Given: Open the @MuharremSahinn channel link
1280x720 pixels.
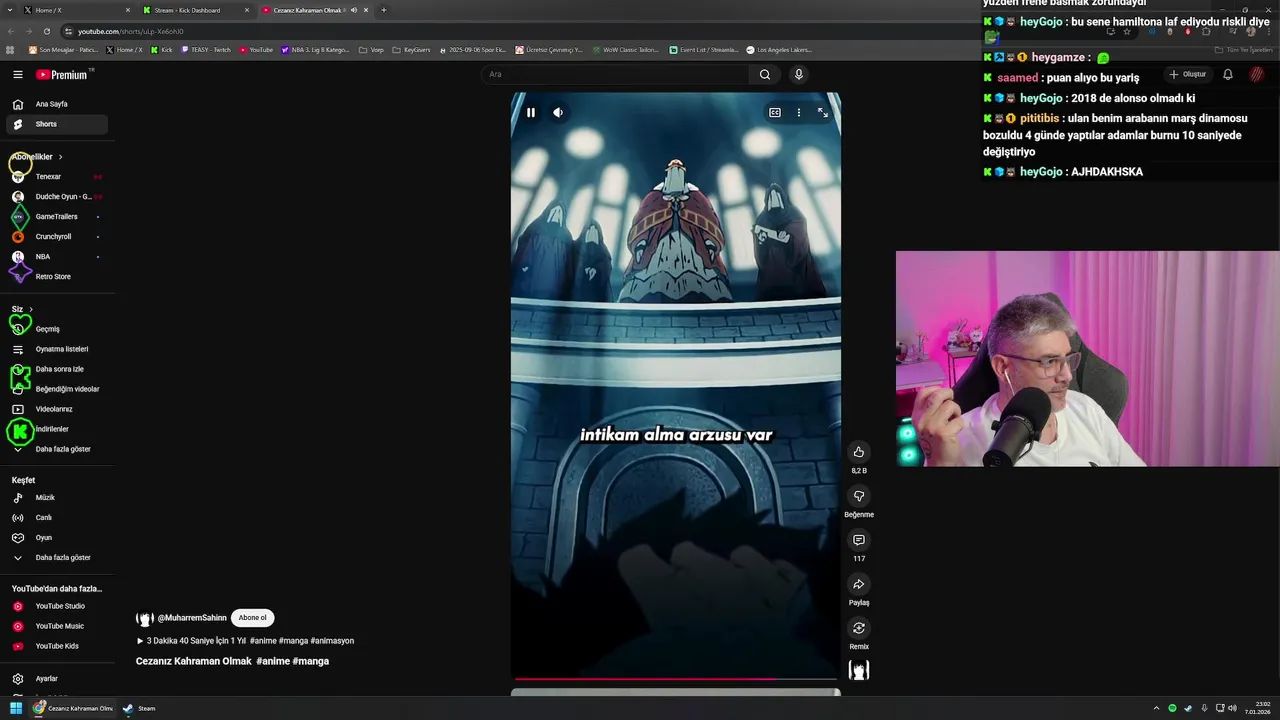Looking at the screenshot, I should 192,618.
